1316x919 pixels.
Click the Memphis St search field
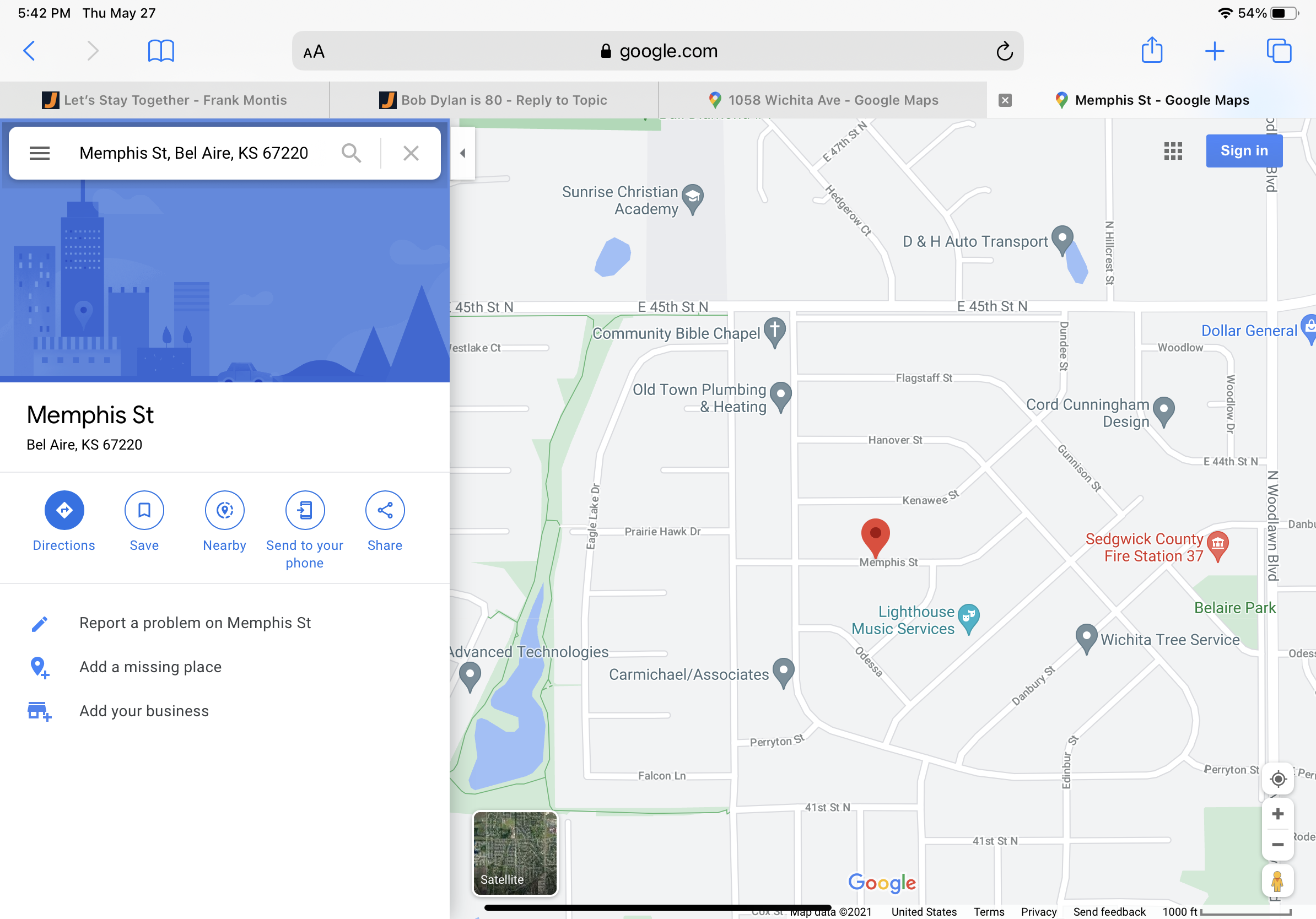click(x=194, y=153)
